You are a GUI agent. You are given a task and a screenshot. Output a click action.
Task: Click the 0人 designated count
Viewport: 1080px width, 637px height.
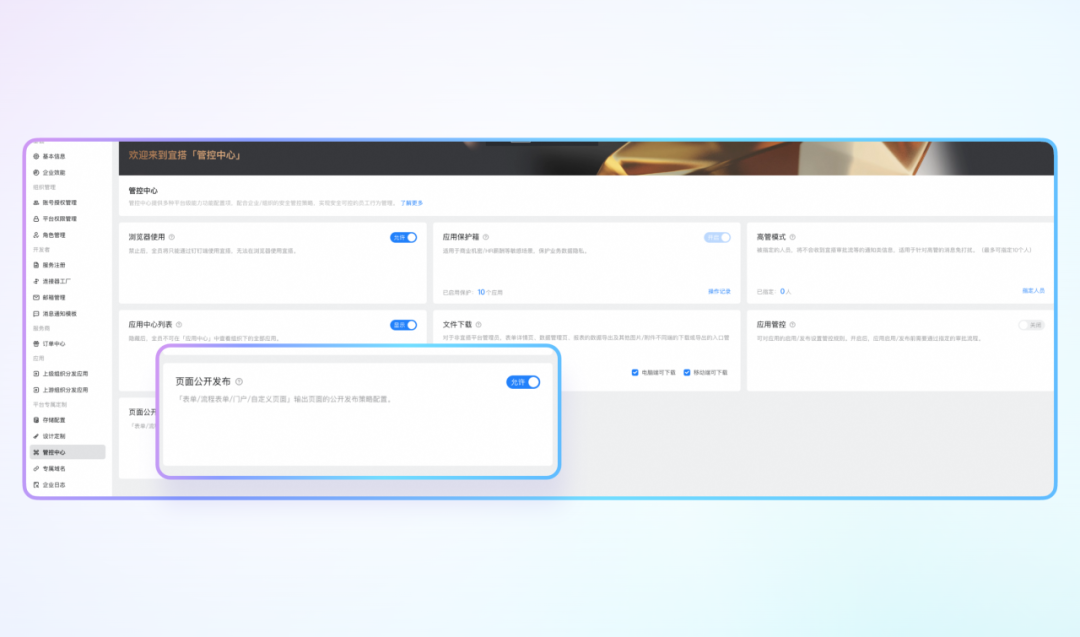tap(785, 292)
